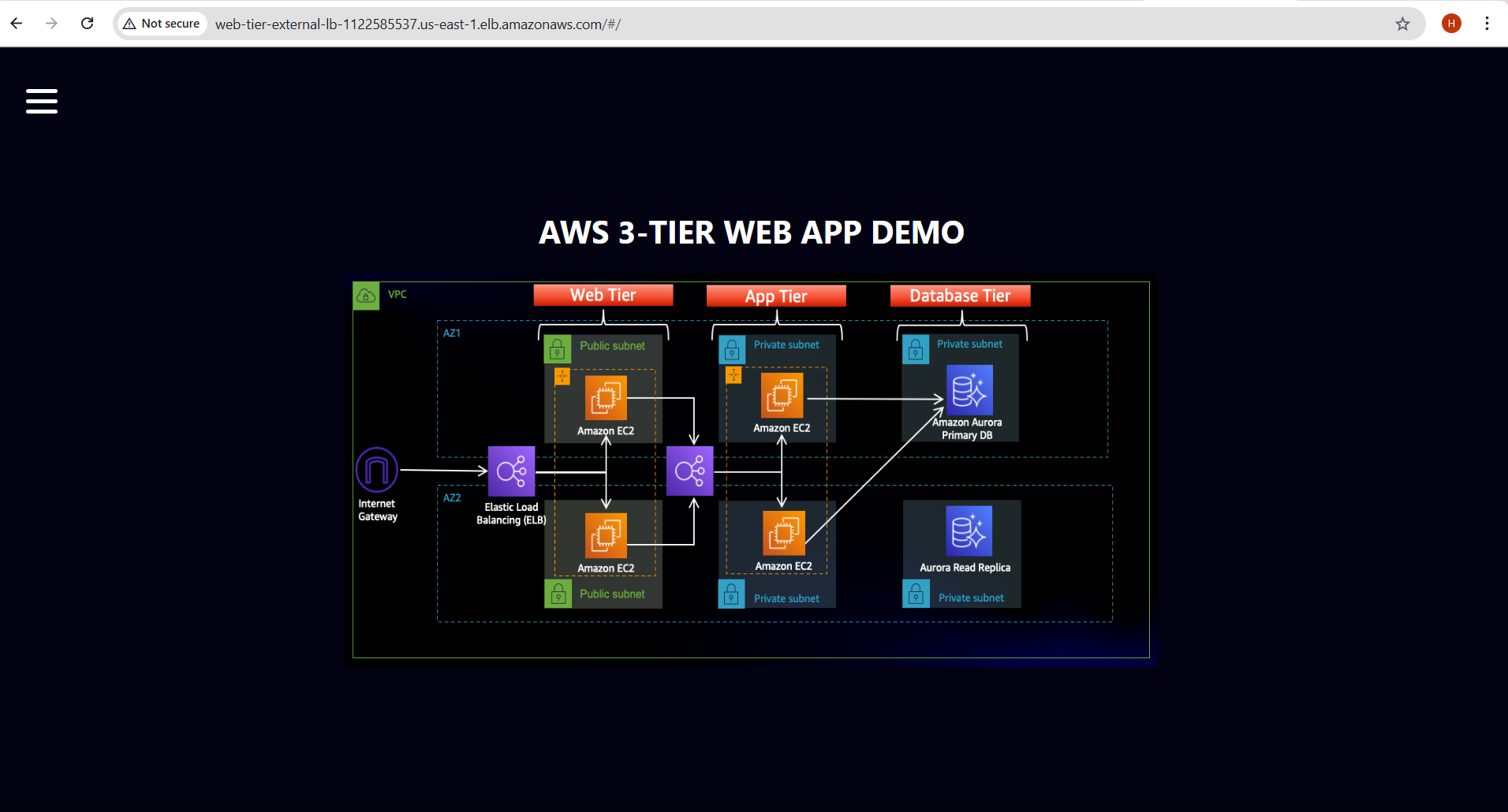
Task: Click the Elastic Load Balancing (ELB) label
Action: tap(511, 513)
